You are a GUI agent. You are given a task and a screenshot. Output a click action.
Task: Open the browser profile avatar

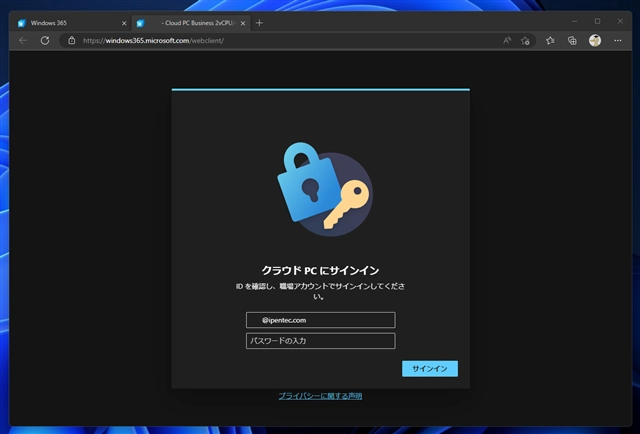pyautogui.click(x=595, y=40)
